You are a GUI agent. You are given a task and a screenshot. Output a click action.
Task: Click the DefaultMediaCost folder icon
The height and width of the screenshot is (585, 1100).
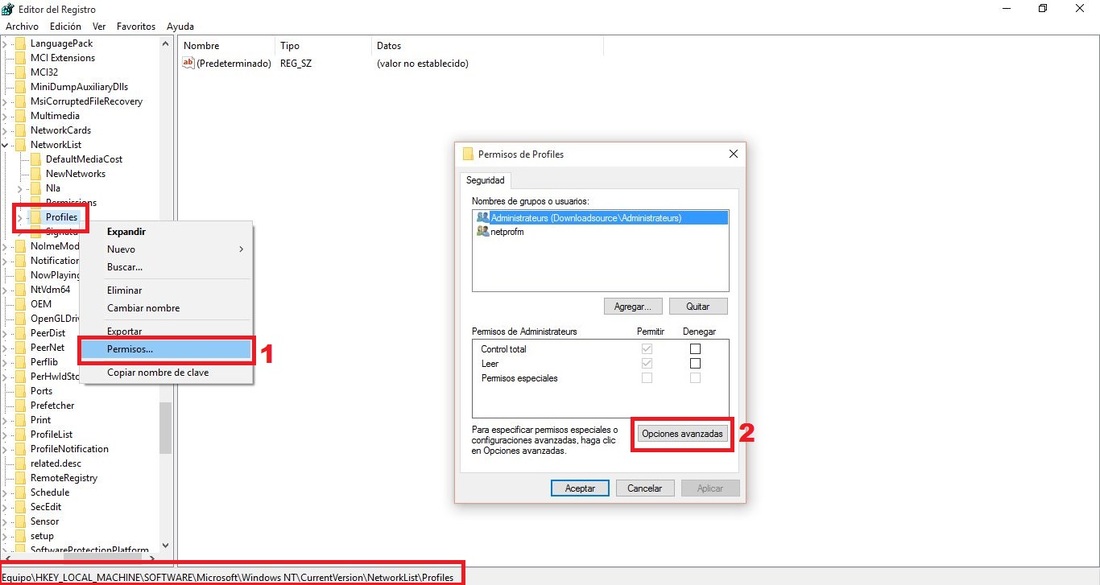click(x=36, y=159)
